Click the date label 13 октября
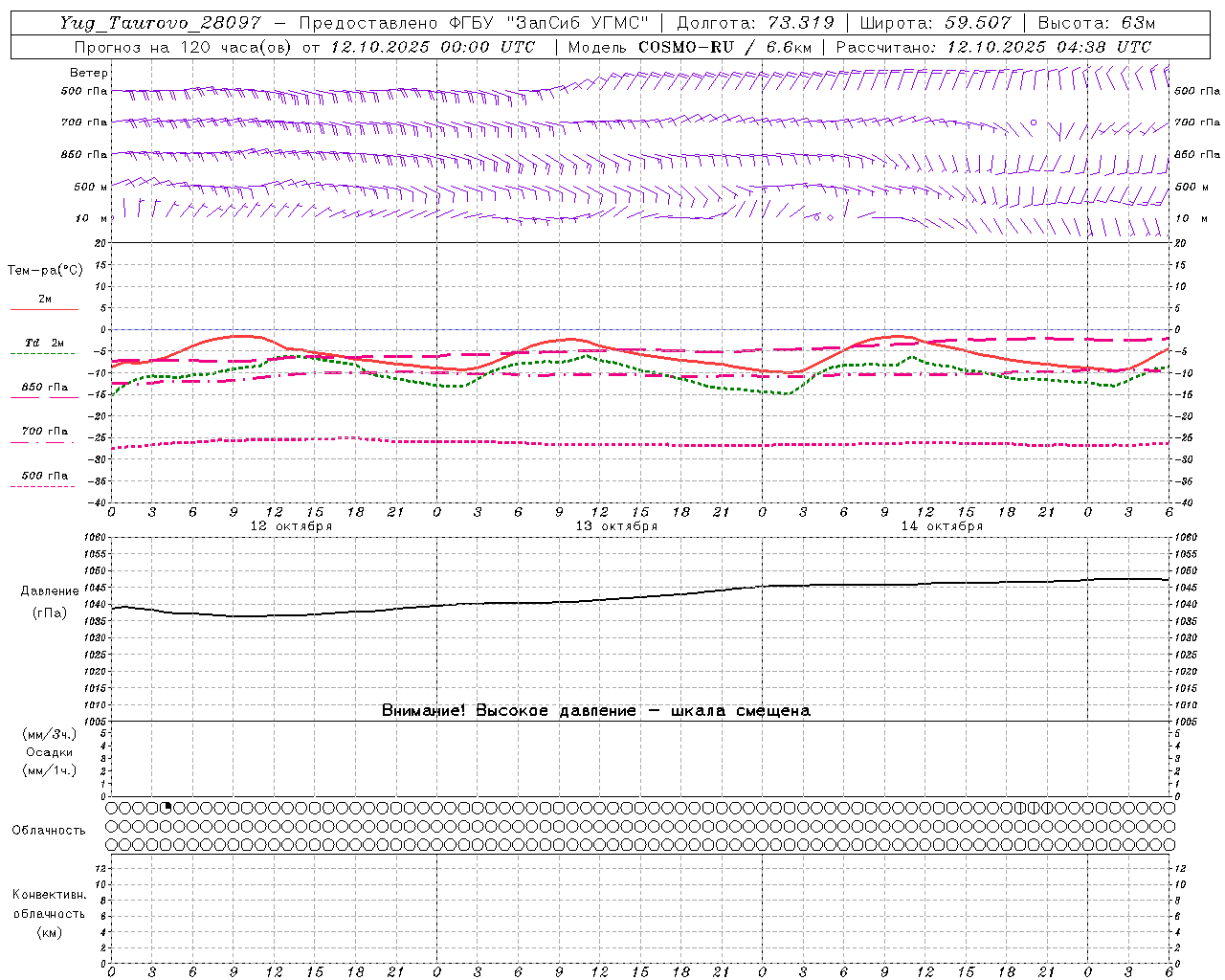This screenshot has height=980, width=1225. pos(616,526)
